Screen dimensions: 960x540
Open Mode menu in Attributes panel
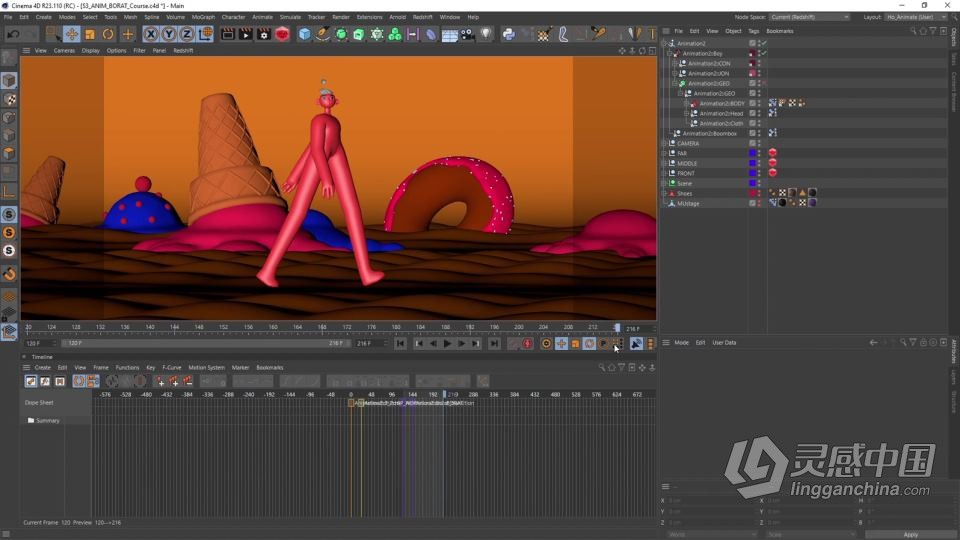click(681, 343)
